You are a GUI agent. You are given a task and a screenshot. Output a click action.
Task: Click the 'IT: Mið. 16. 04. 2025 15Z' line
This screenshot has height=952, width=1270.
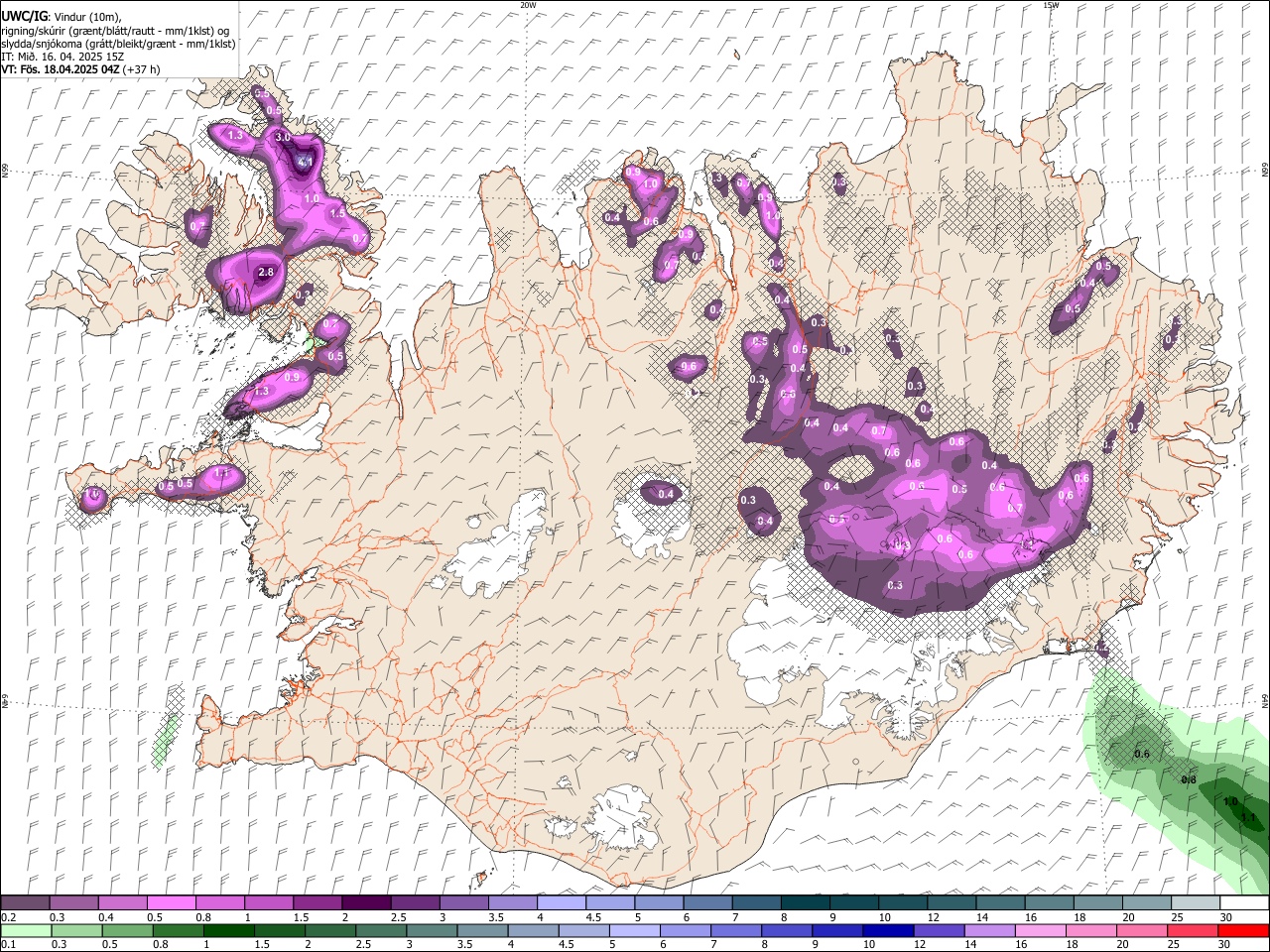(63, 57)
